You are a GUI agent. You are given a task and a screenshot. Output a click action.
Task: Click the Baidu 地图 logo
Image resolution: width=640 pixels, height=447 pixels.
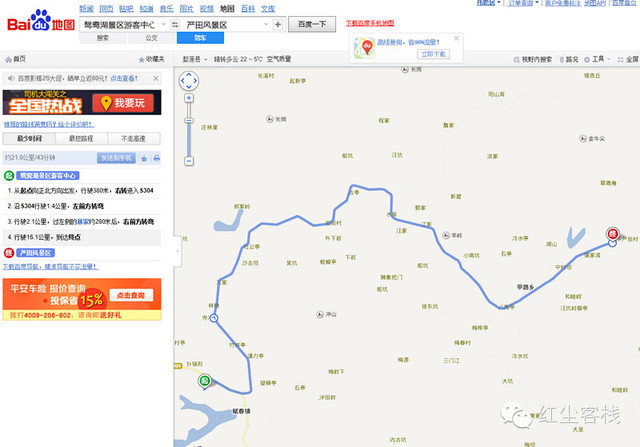(x=41, y=21)
